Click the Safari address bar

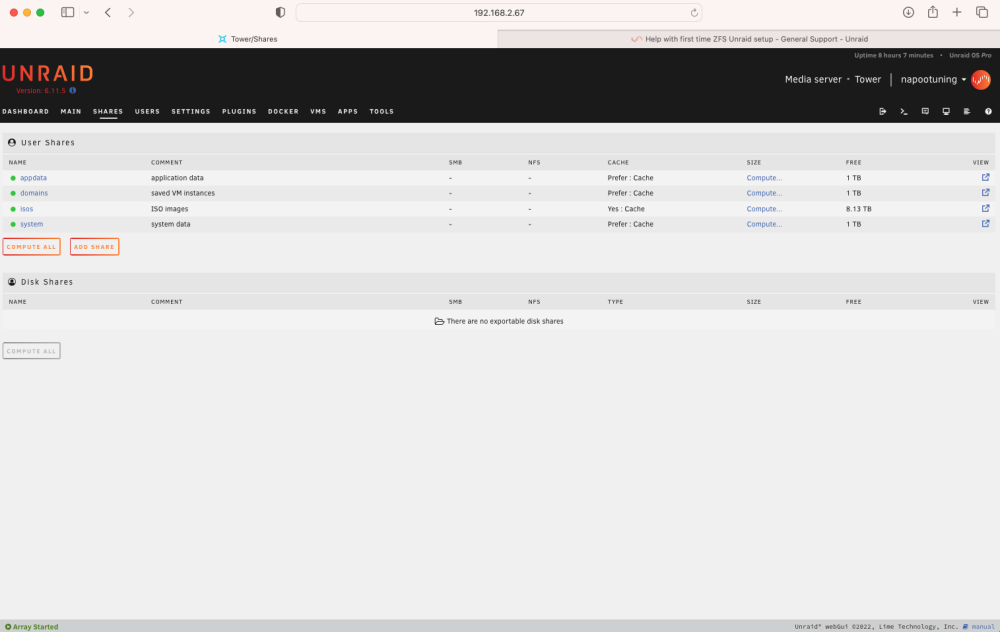(x=499, y=13)
